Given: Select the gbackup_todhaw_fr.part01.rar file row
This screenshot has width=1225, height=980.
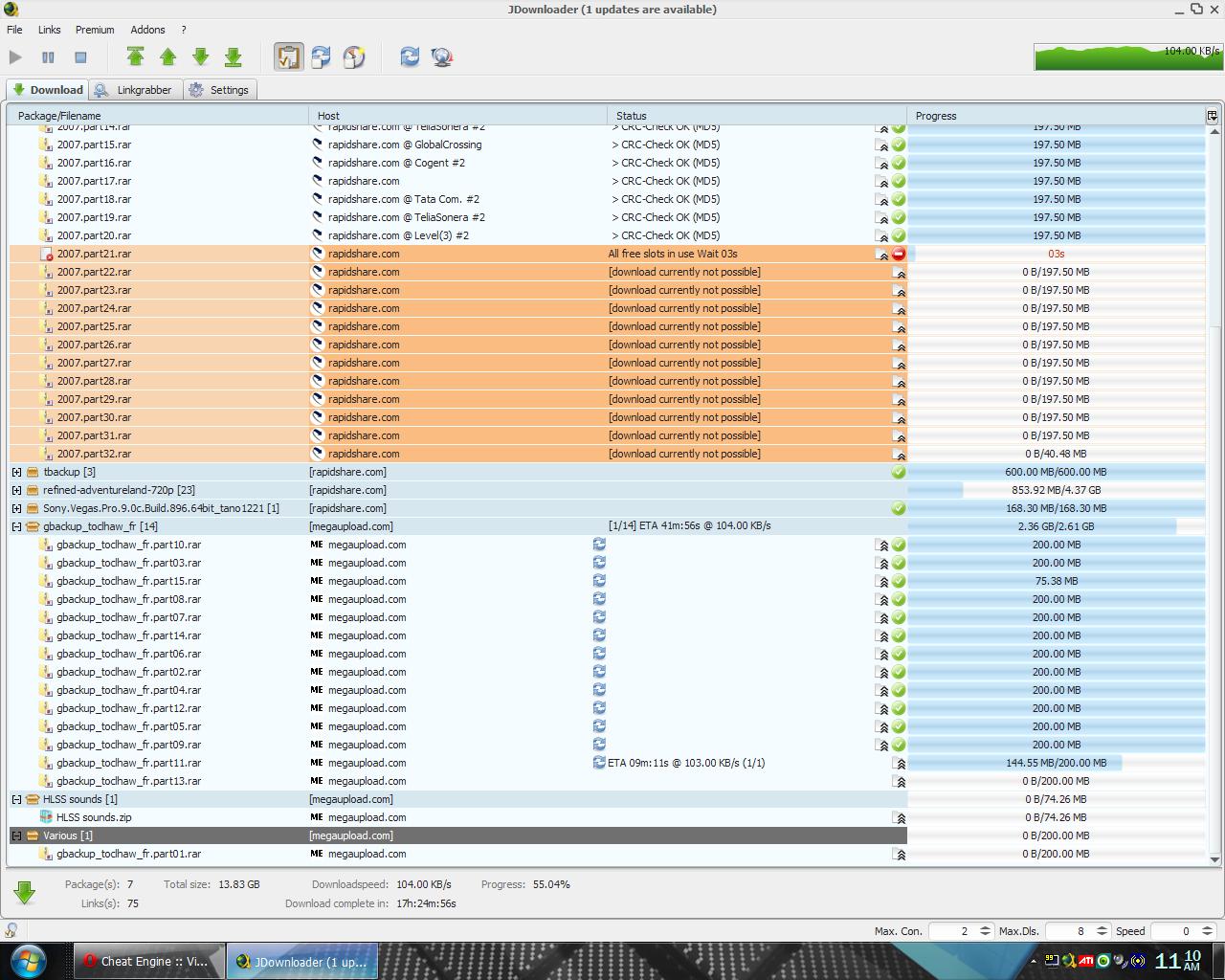Looking at the screenshot, I should (607, 854).
